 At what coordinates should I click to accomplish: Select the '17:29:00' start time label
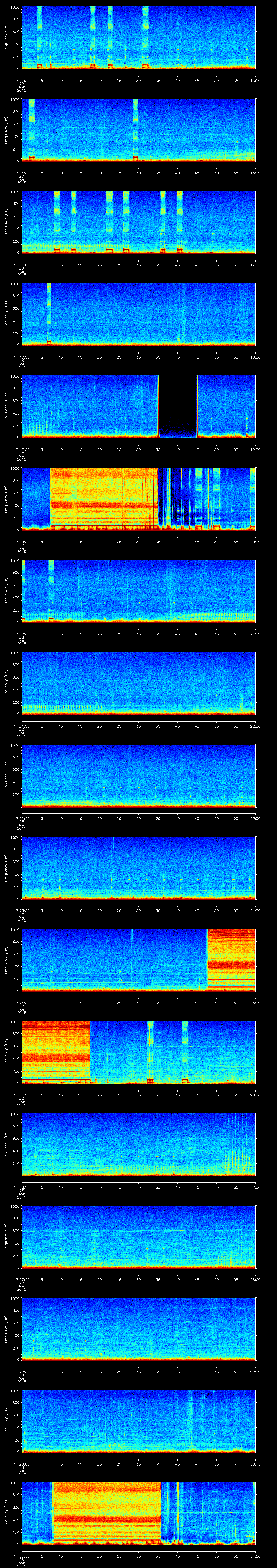(x=21, y=1464)
